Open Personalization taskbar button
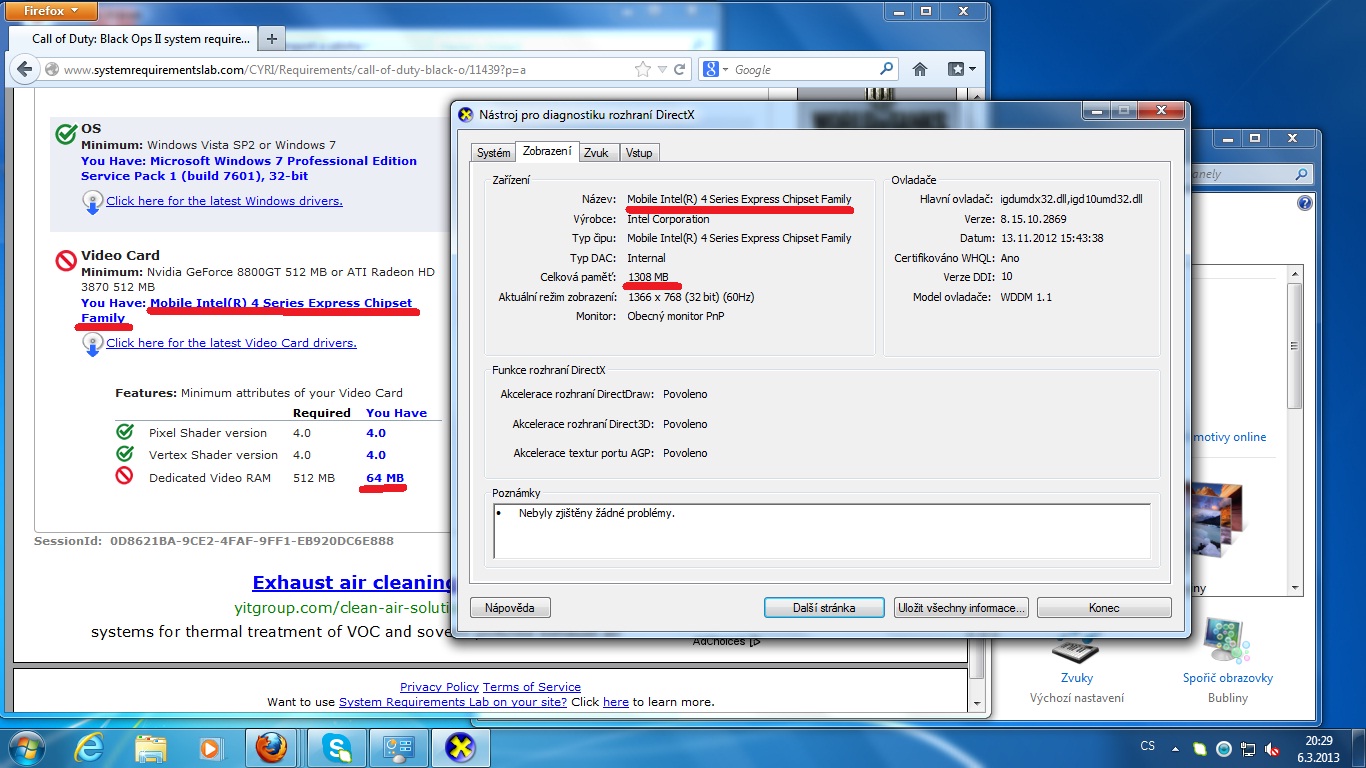Screen dimensions: 1366x768 coord(397,747)
